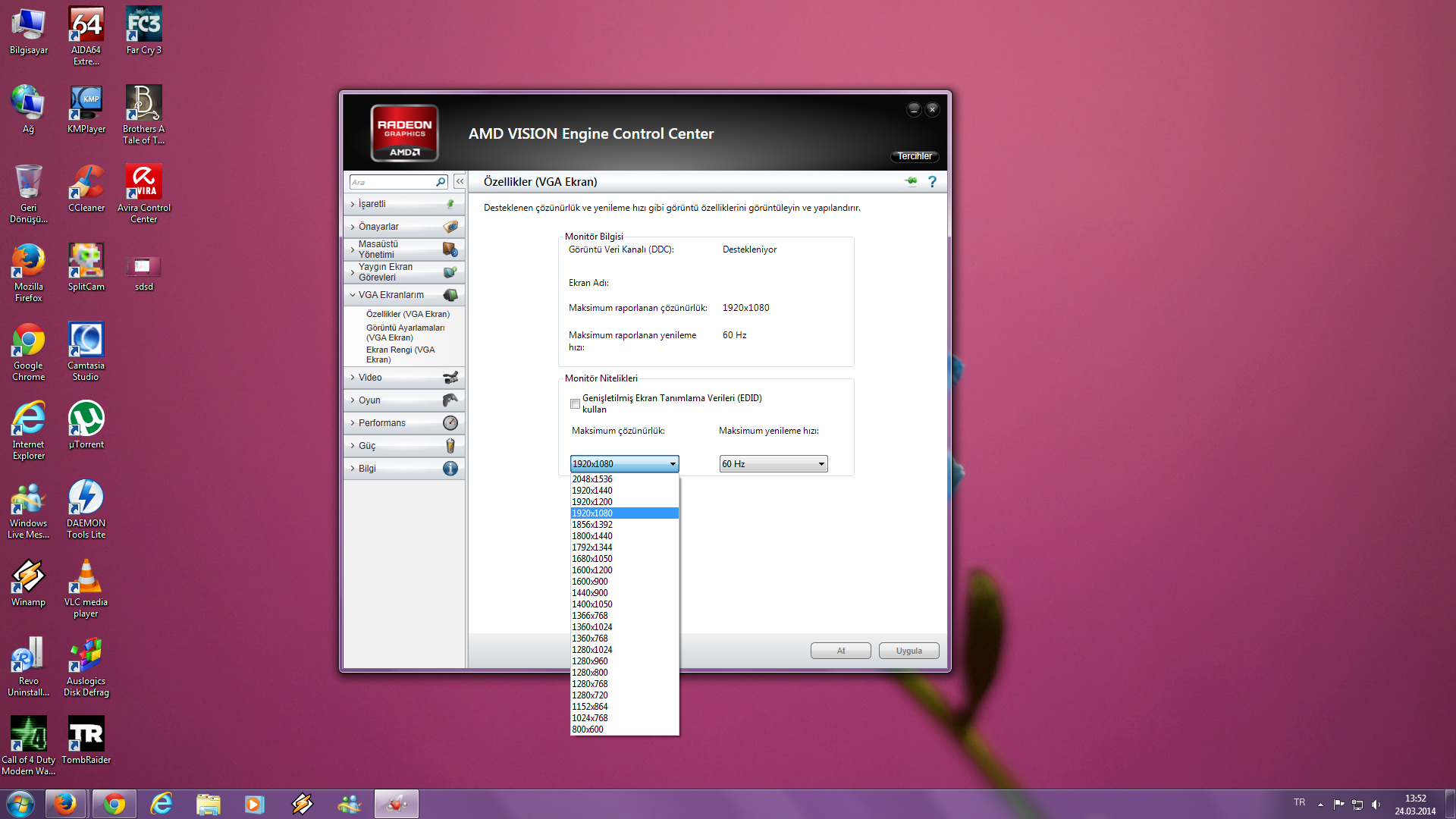Launch Camtasia Studio desktop shortcut
1456x819 pixels.
coord(86,352)
